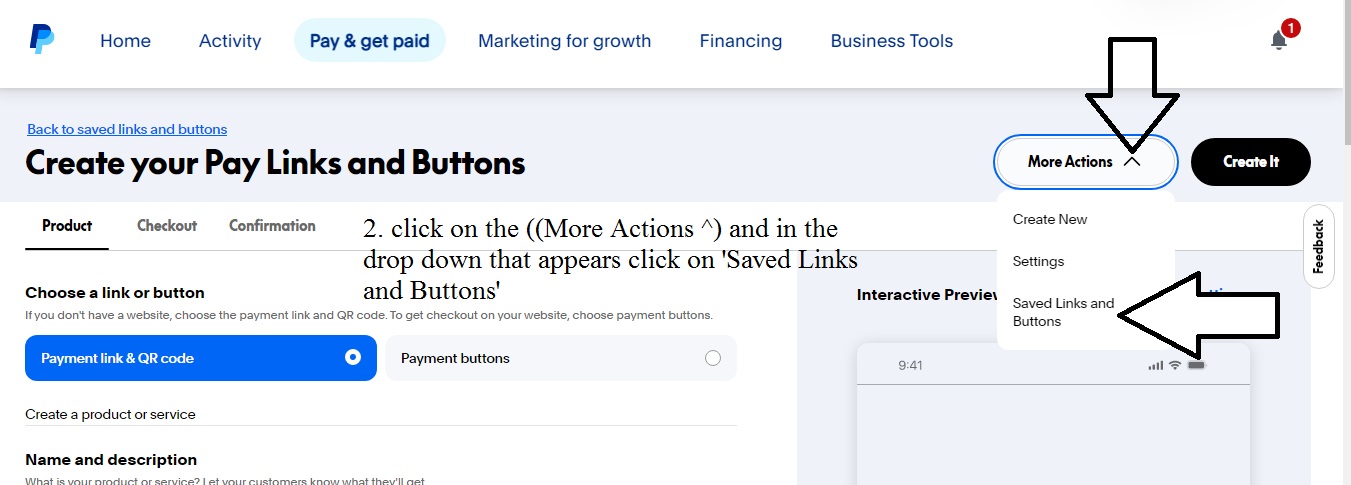Open Marketing for growth menu
1351x485 pixels.
pyautogui.click(x=565, y=41)
